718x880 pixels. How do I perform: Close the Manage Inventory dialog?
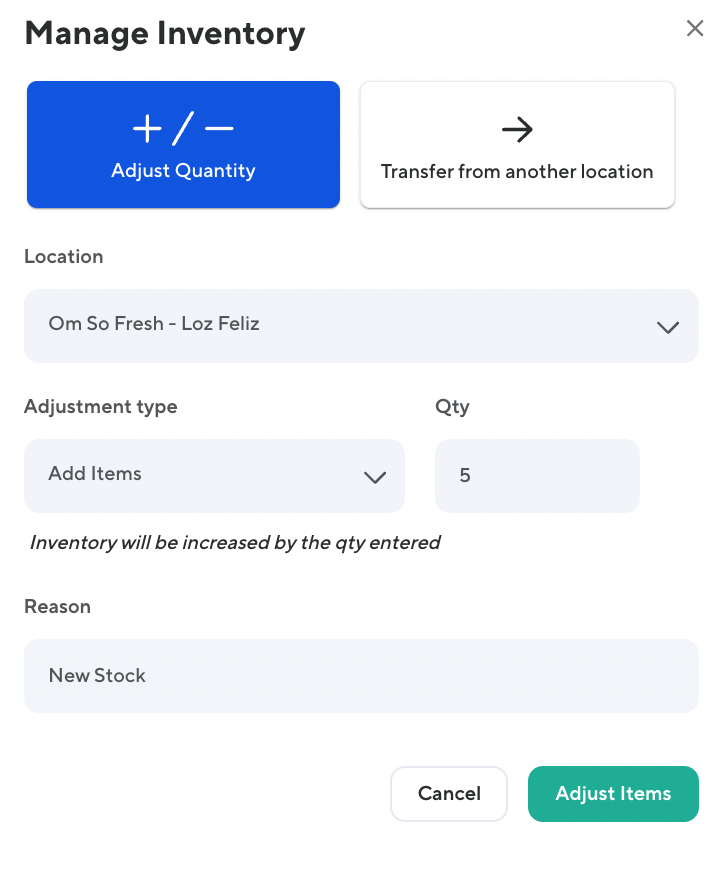click(x=695, y=29)
